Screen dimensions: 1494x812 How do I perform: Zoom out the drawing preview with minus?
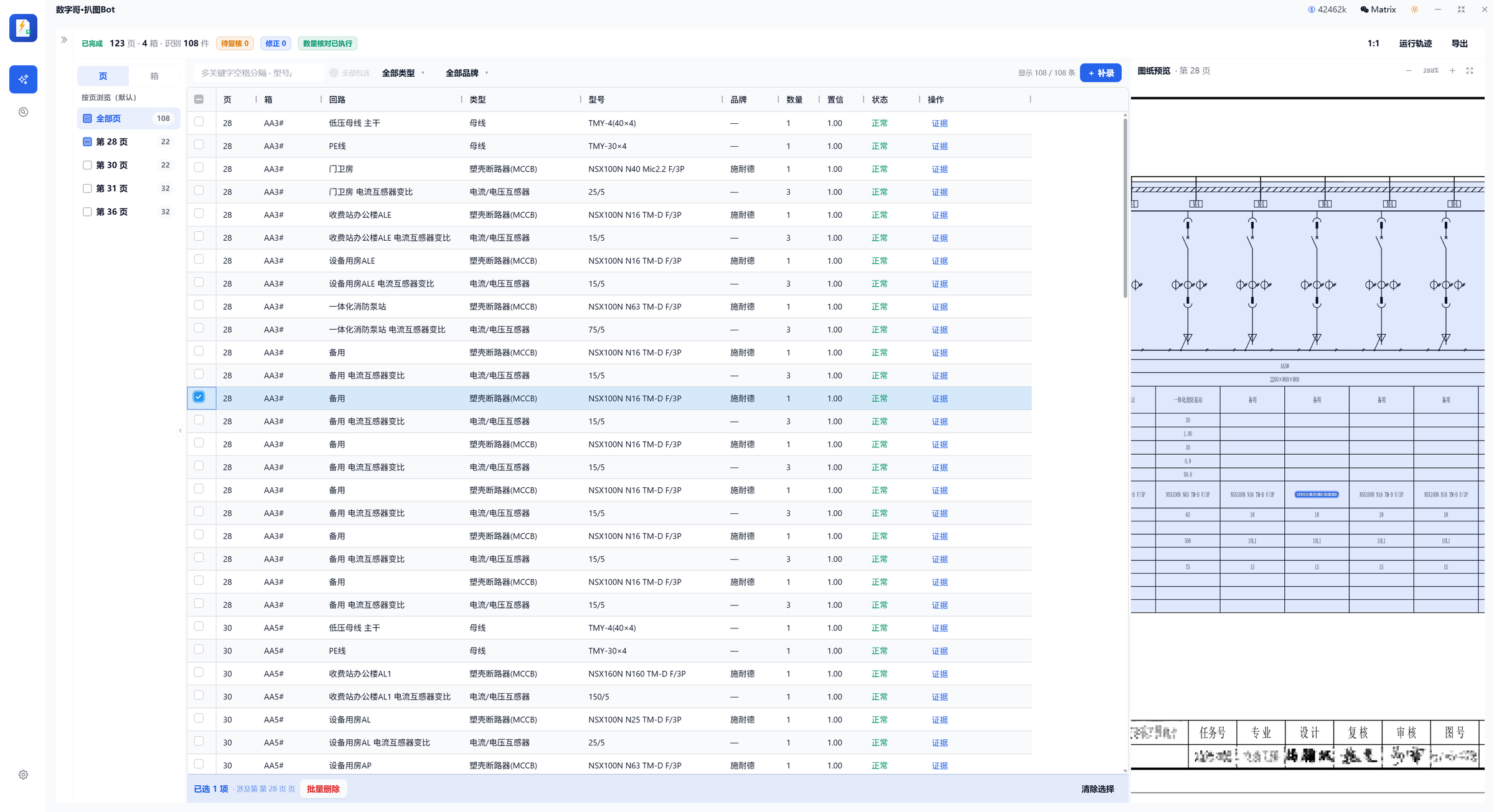pos(1408,71)
